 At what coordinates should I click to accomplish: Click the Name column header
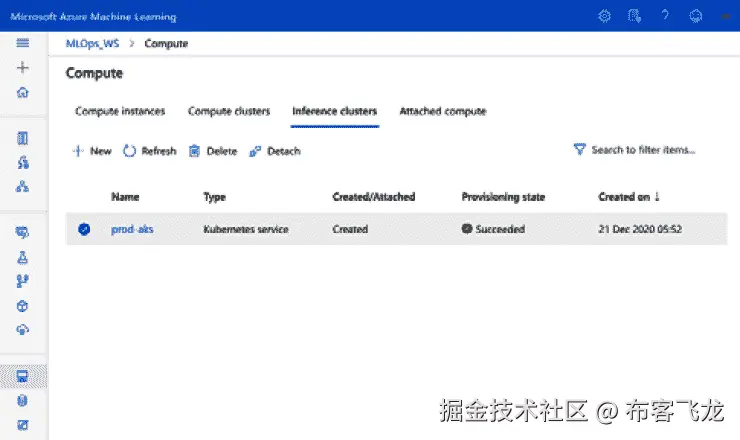tap(125, 197)
